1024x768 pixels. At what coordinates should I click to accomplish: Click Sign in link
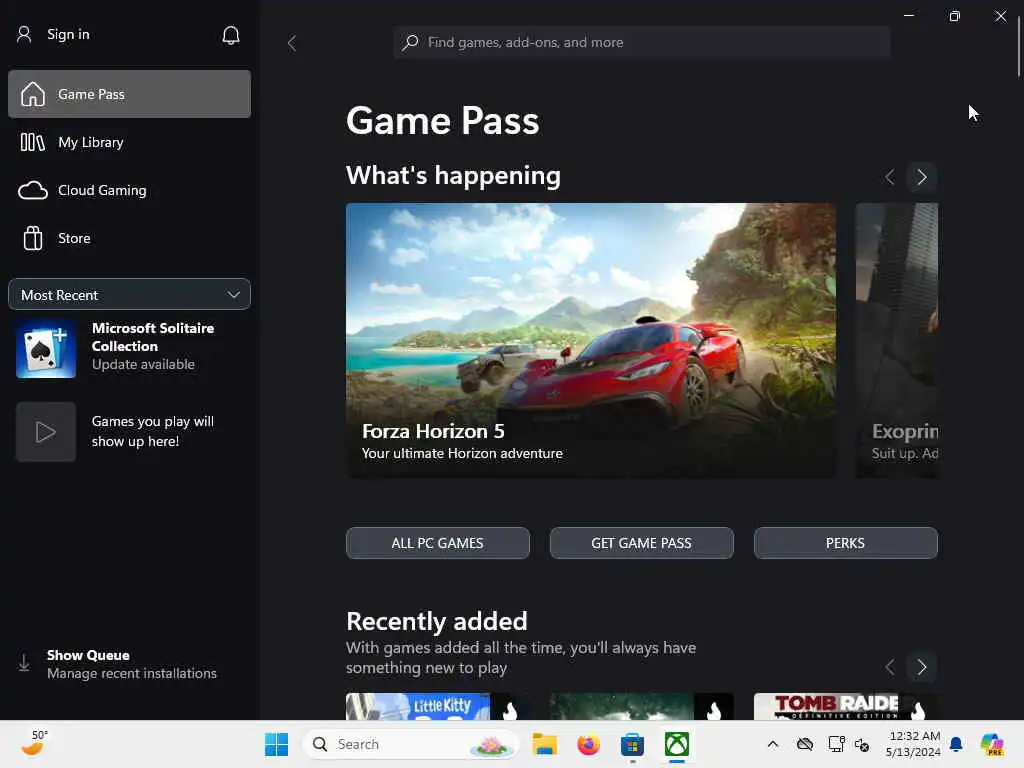[x=68, y=35]
